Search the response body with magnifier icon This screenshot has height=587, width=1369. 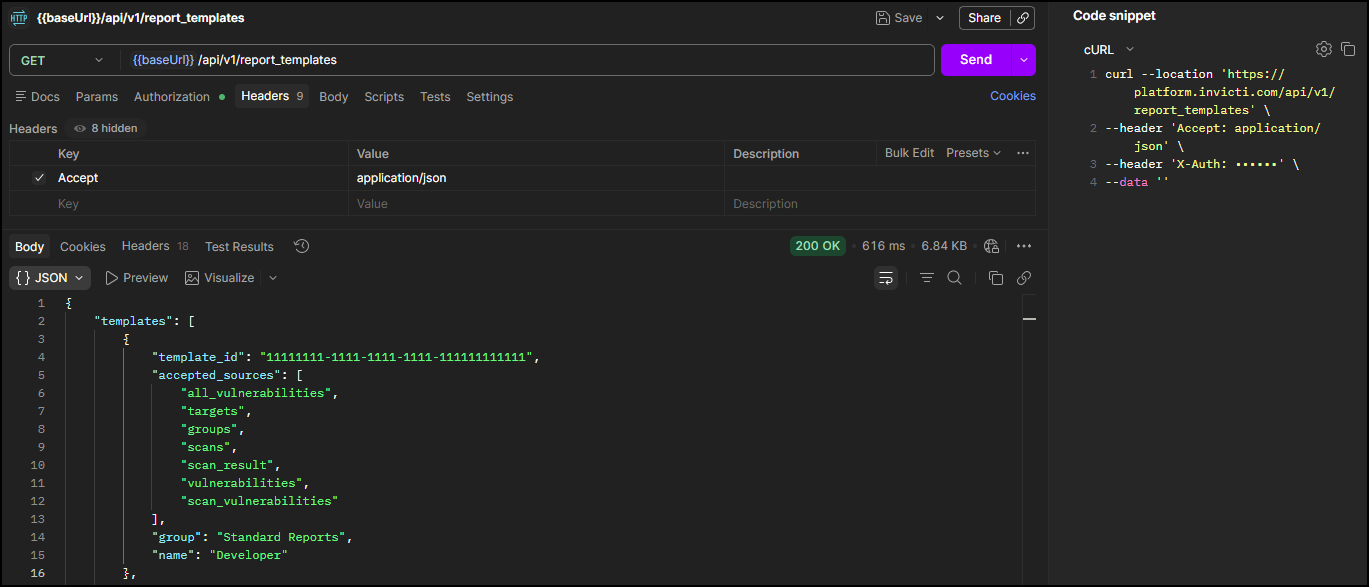(x=954, y=278)
